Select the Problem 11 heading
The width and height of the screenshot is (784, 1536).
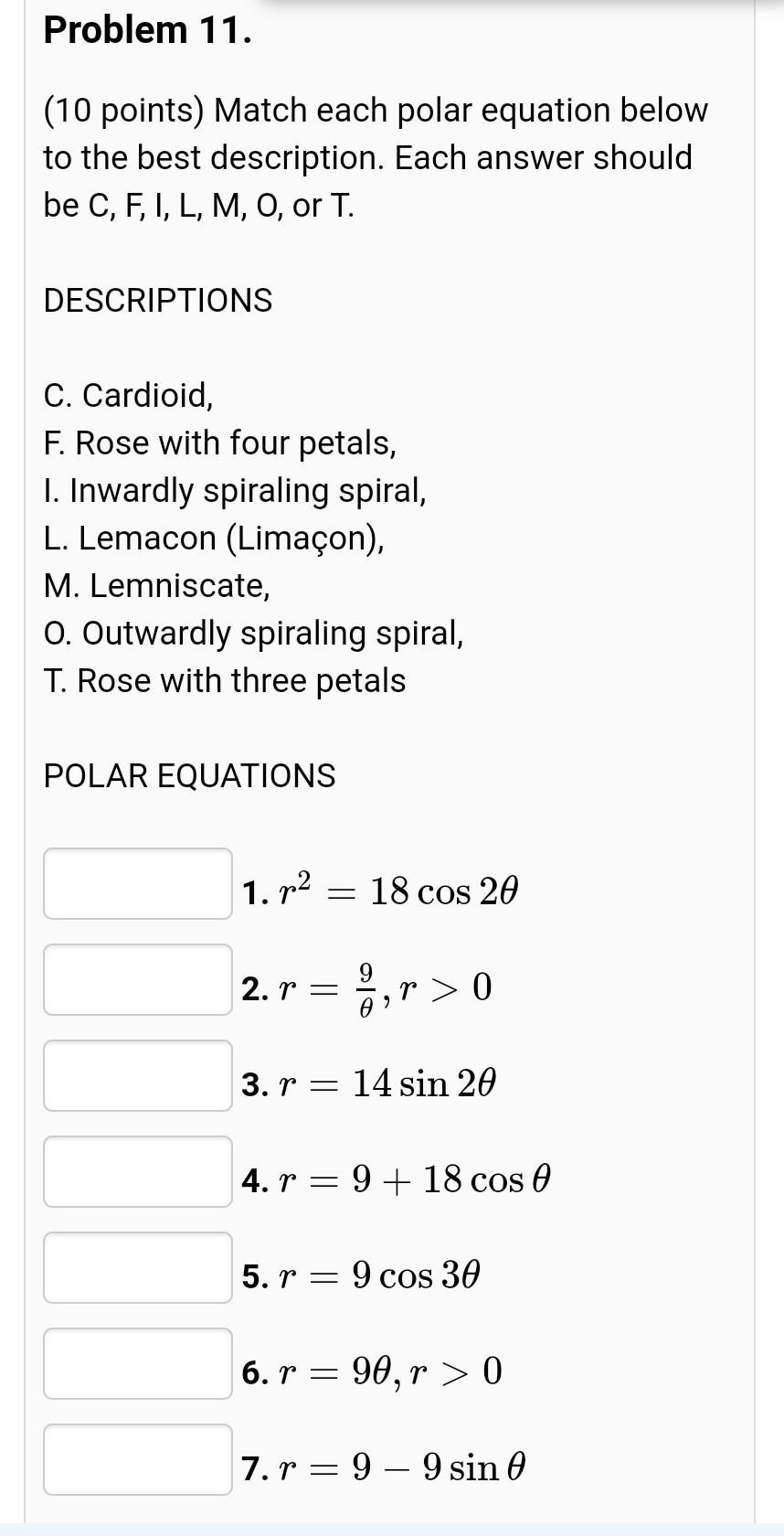pos(150,29)
